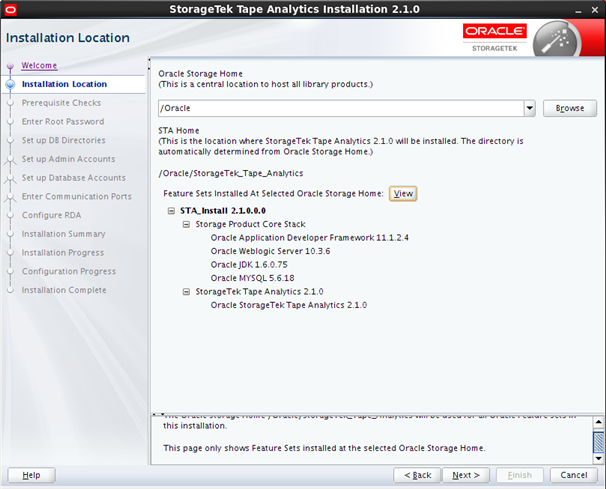This screenshot has height=489, width=606.
Task: Select STA_Install 2.1.0.0.0 tree row
Action: [223, 211]
